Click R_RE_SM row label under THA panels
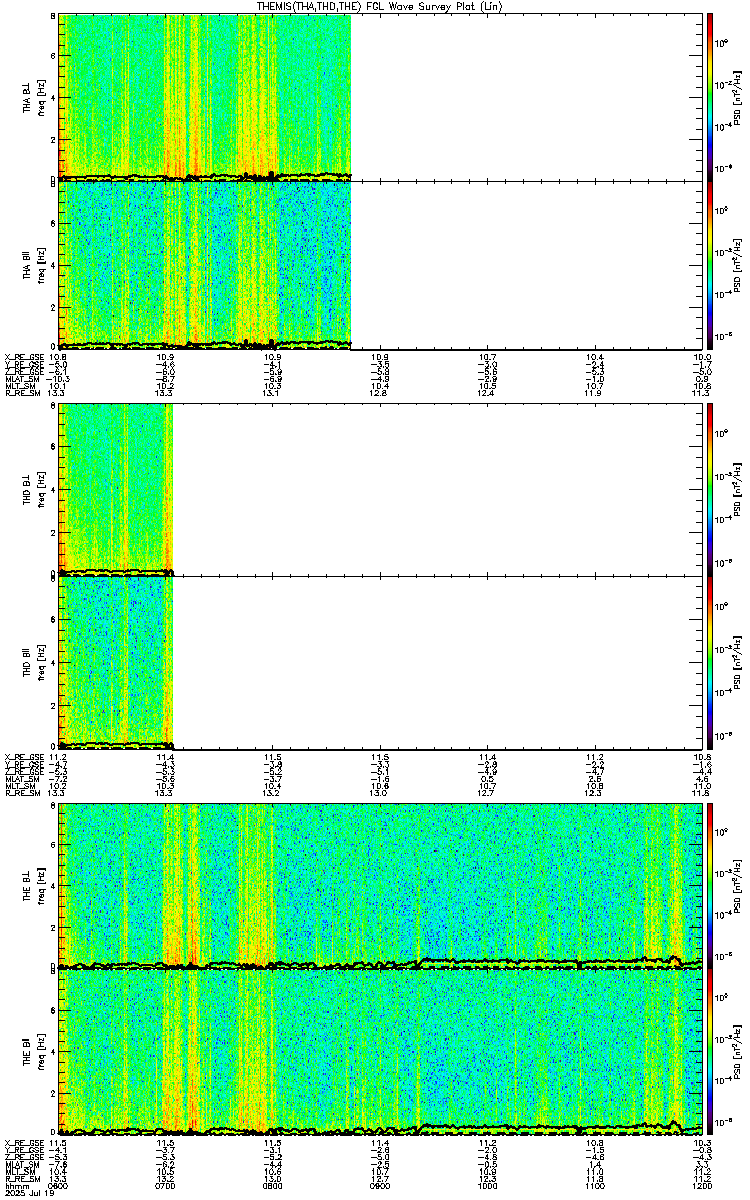750x1200 pixels. click(x=24, y=394)
